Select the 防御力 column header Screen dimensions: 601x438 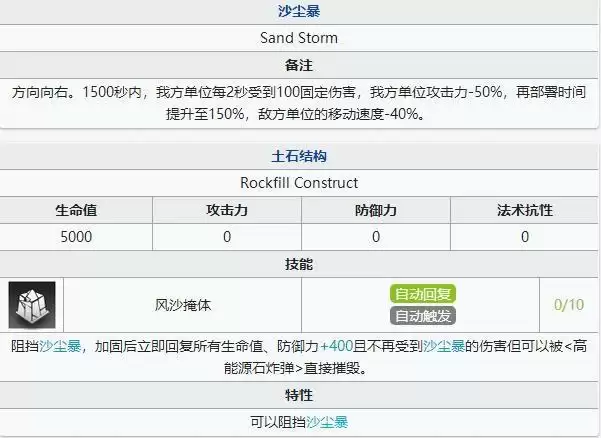click(x=376, y=210)
